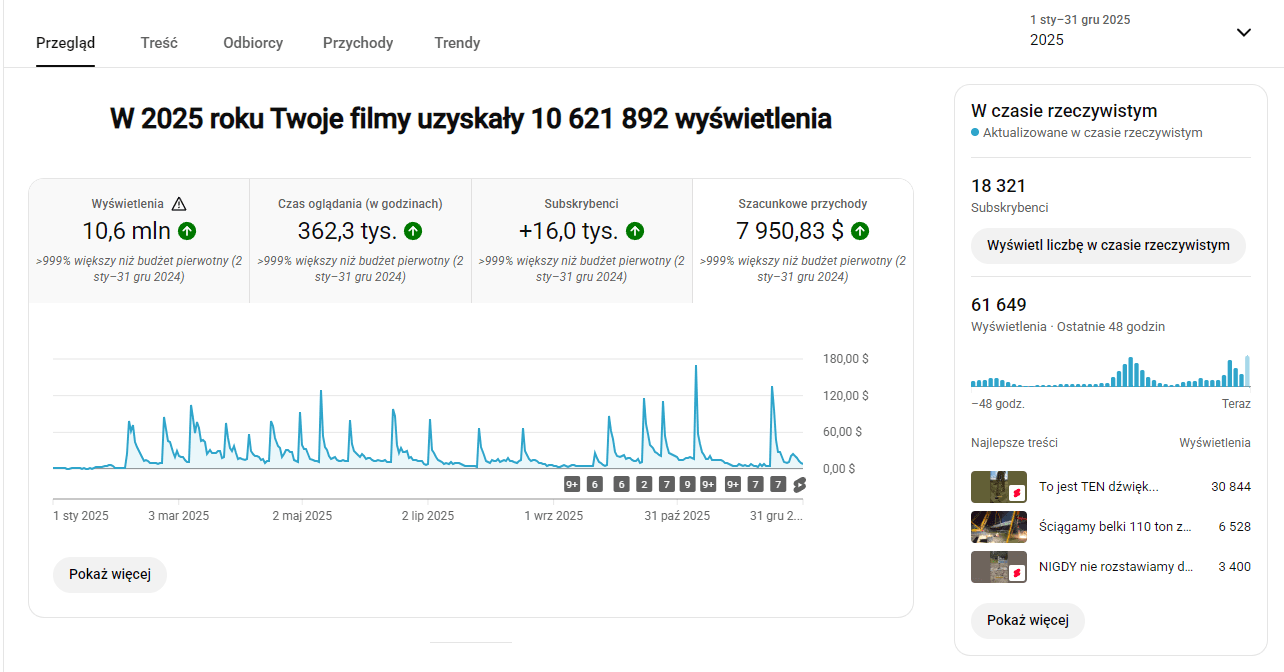This screenshot has height=672, width=1284.
Task: Switch to the Treść tab
Action: click(x=159, y=43)
